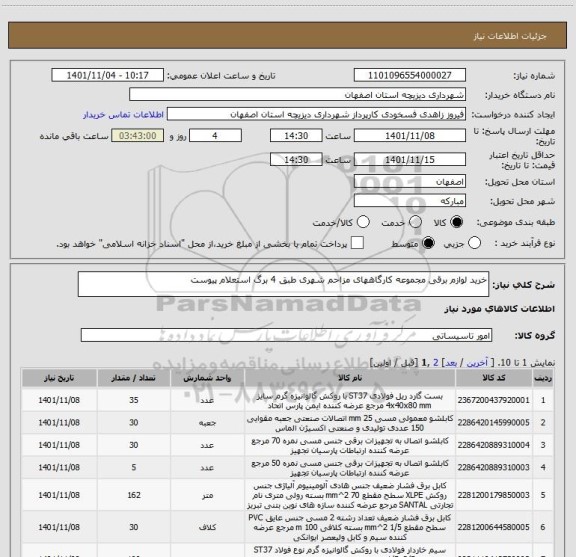Click the remaining time field 03:43:00

137,136
